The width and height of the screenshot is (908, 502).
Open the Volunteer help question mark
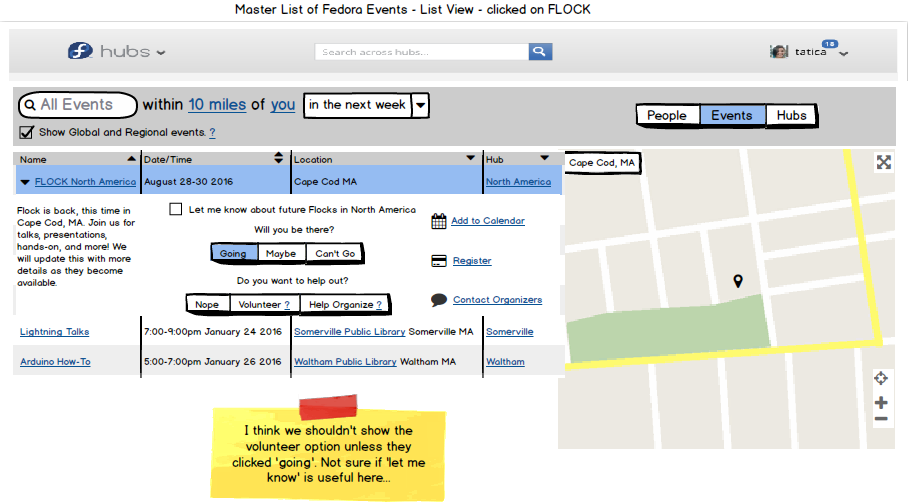(287, 305)
